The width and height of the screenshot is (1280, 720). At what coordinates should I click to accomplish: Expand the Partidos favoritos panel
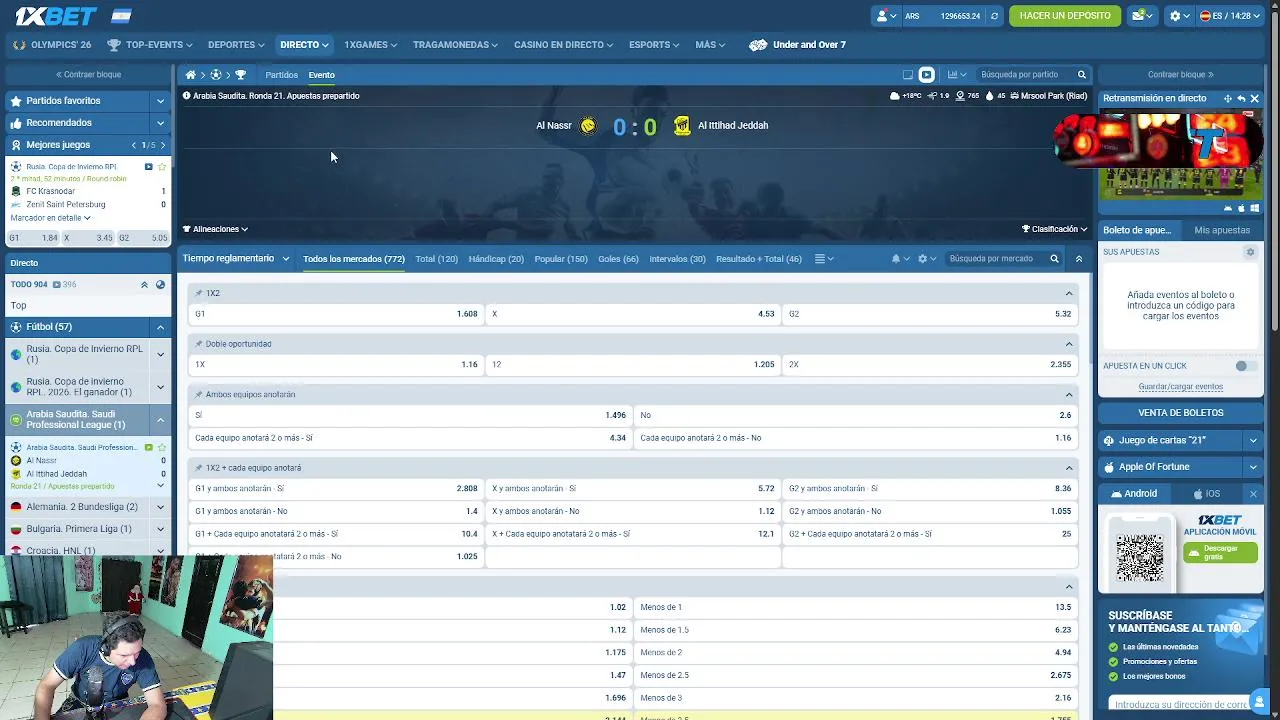pyautogui.click(x=160, y=101)
